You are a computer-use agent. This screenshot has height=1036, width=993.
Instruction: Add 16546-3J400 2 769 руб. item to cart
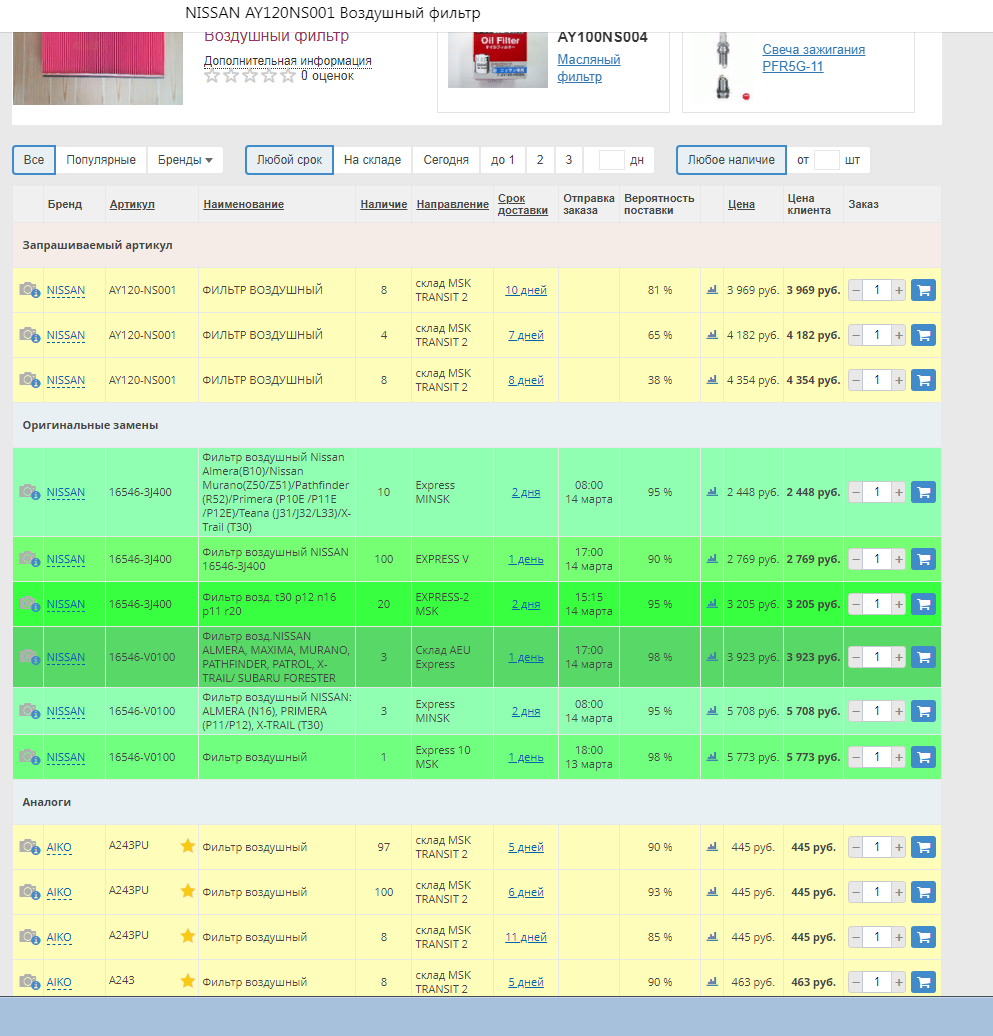(923, 559)
